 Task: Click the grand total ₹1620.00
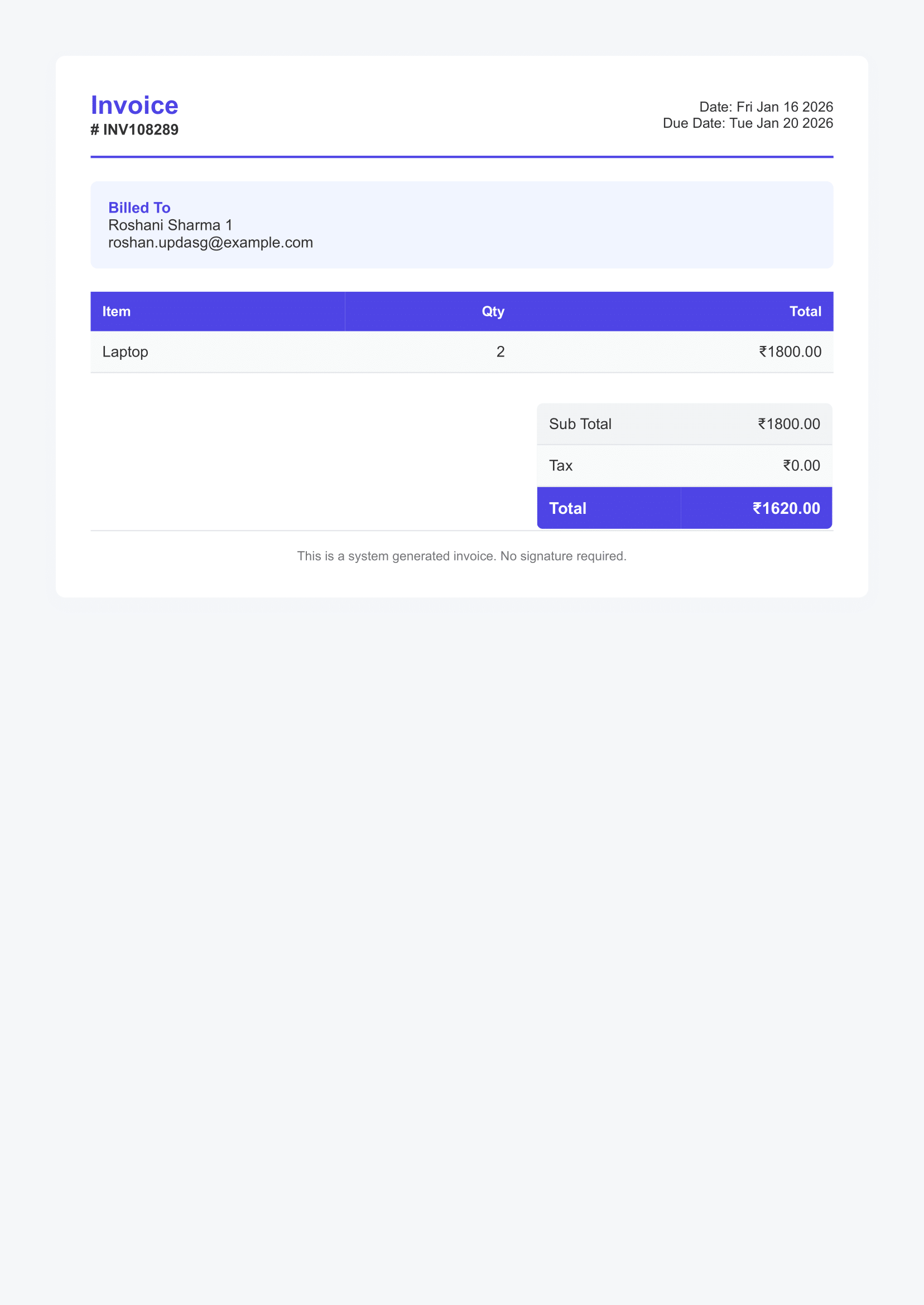coord(786,508)
